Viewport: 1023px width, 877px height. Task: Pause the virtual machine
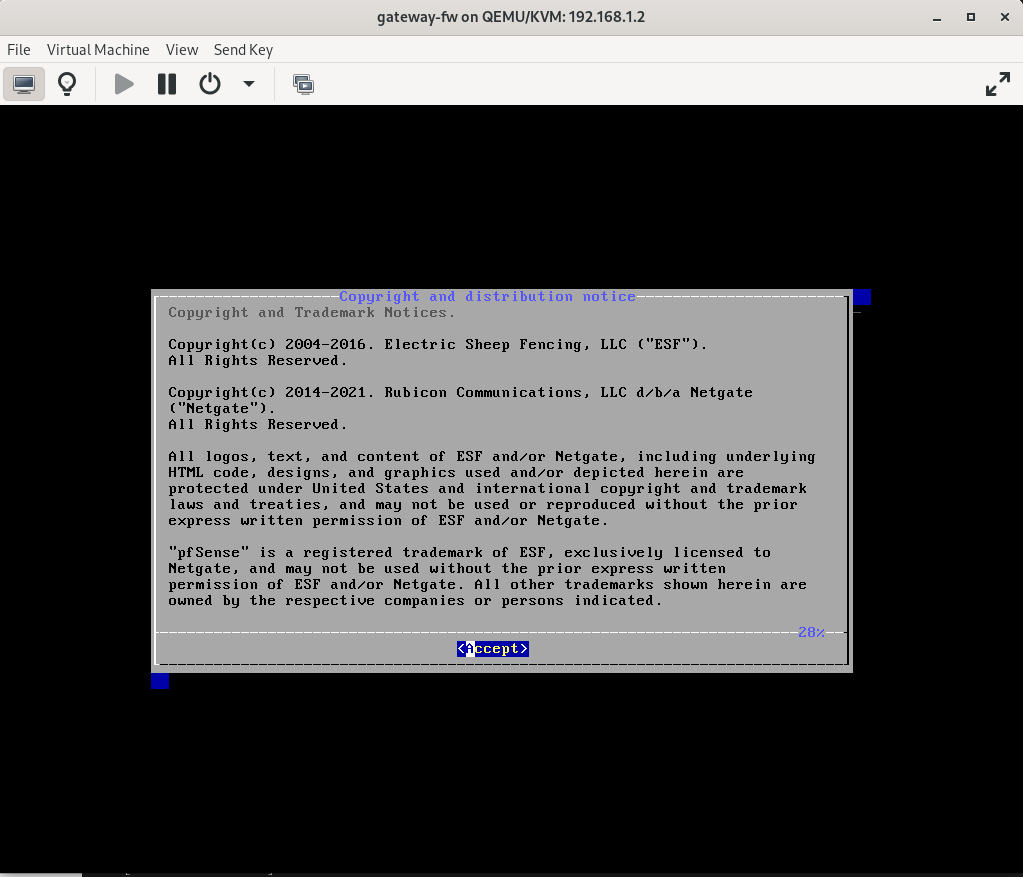coord(167,84)
